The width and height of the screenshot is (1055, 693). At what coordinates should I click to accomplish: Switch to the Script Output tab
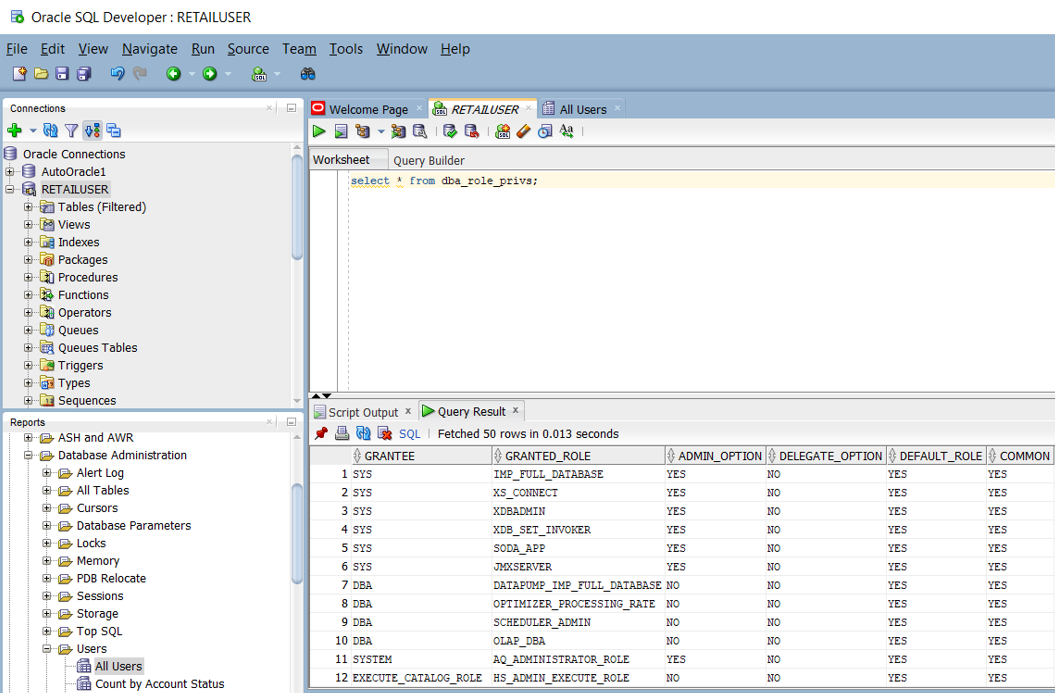(362, 412)
